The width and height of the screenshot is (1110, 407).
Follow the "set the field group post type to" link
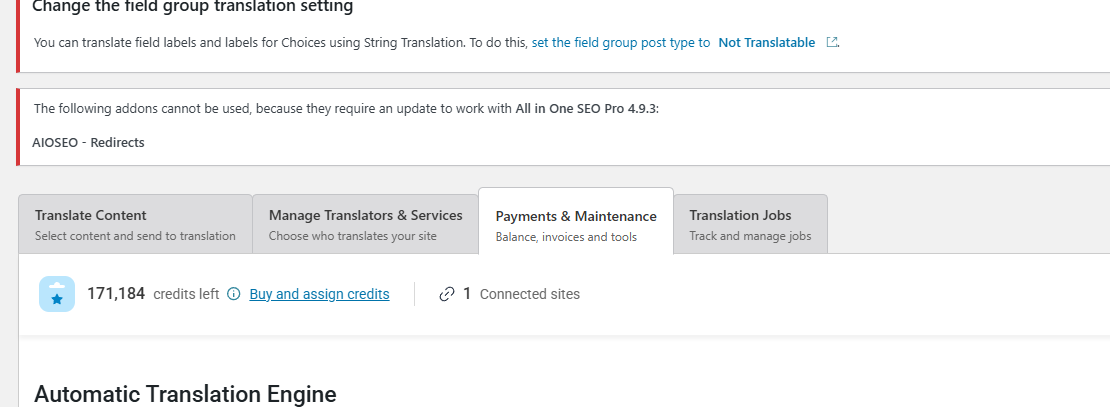[x=621, y=43]
